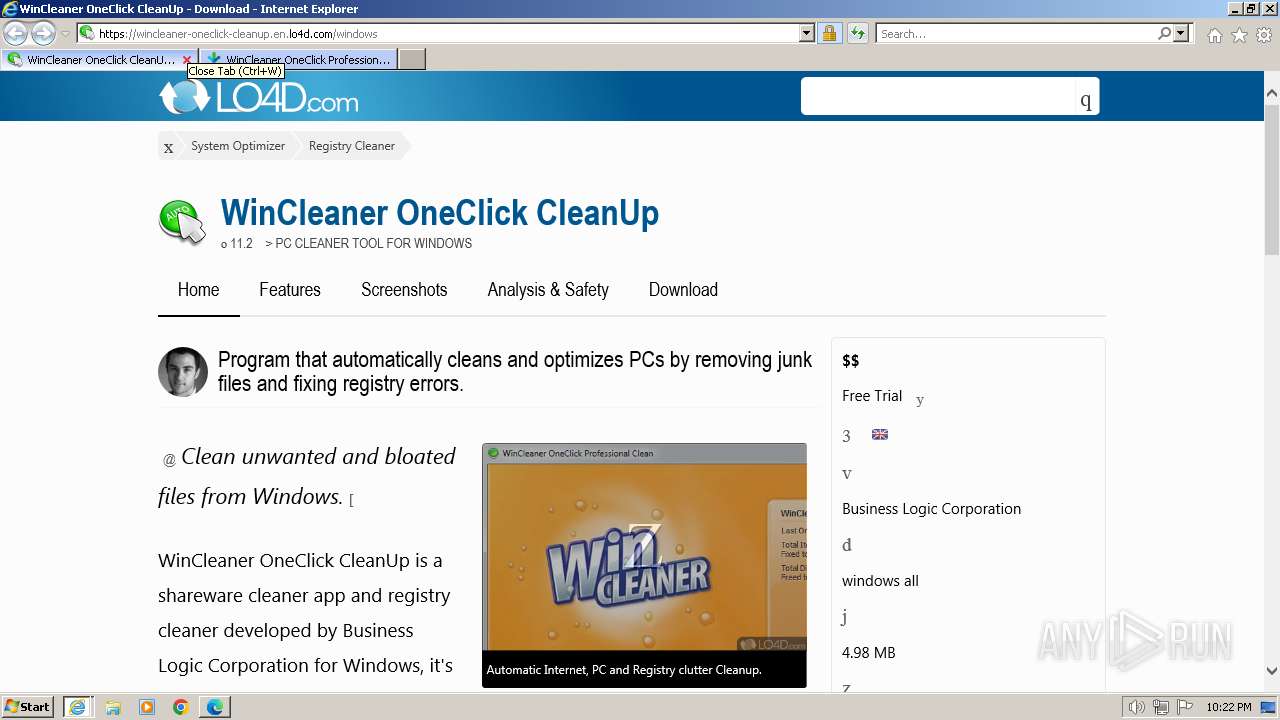Click Internet Explorer taskbar icon
The image size is (1280, 720).
[77, 707]
